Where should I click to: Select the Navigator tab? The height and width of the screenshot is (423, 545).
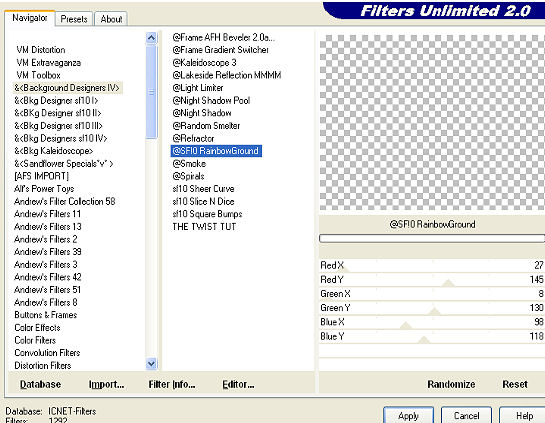[x=30, y=18]
